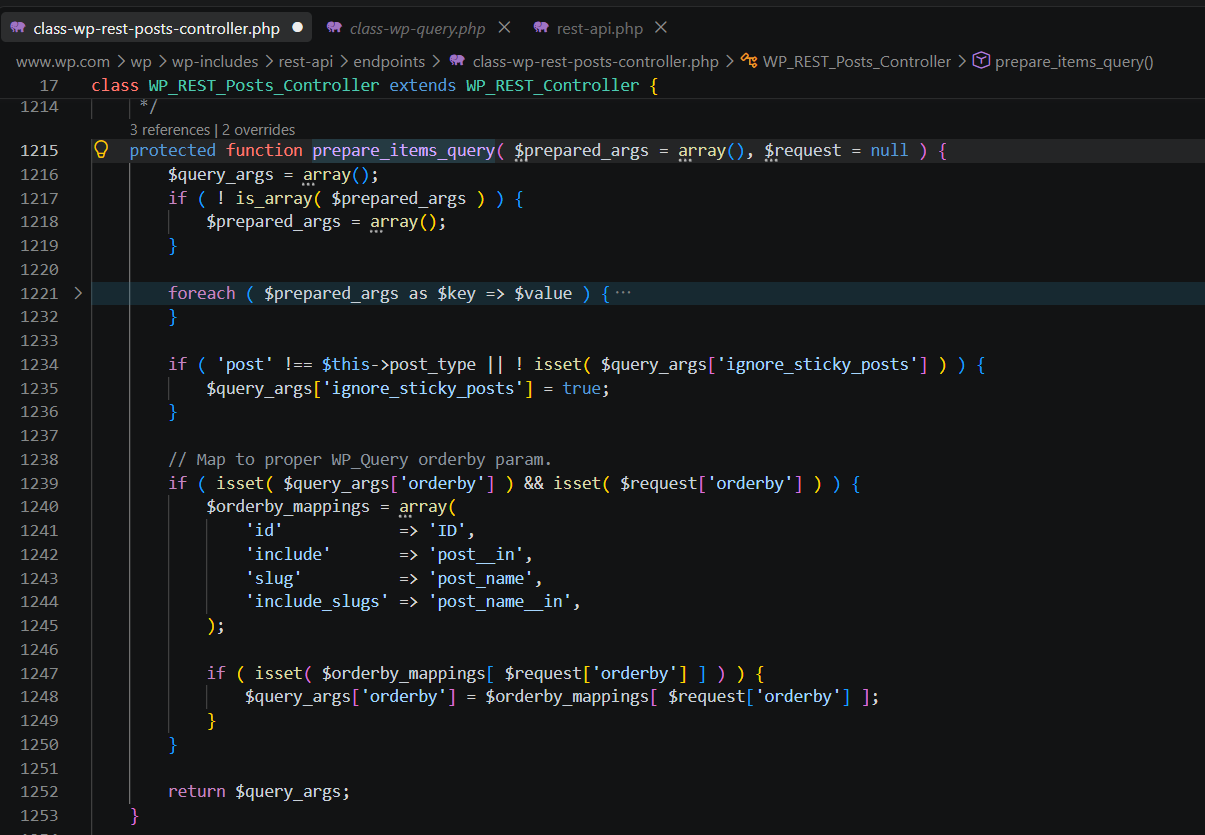Click the class symbol icon in breadcrumbs
This screenshot has width=1205, height=835.
pyautogui.click(x=750, y=61)
